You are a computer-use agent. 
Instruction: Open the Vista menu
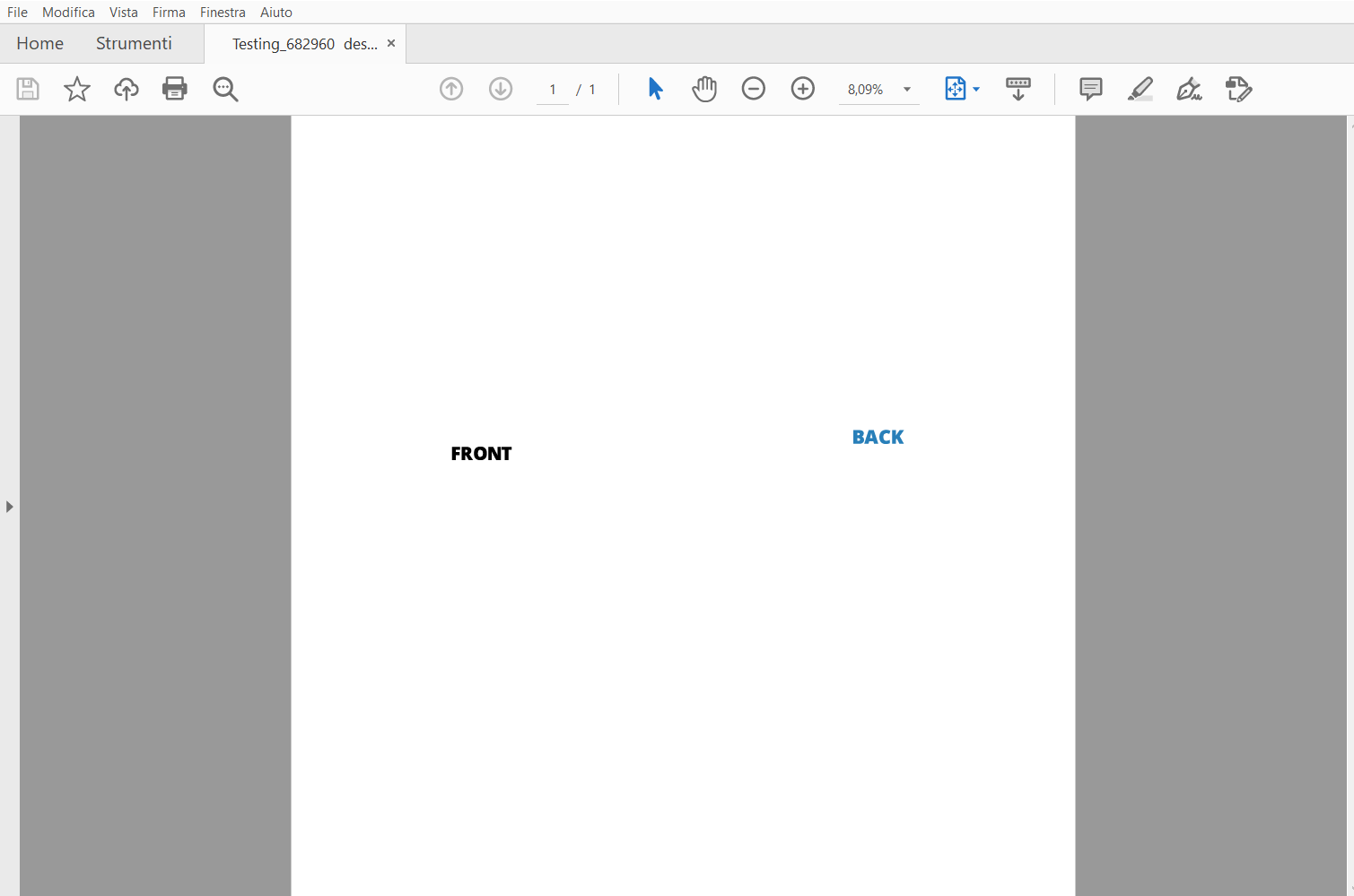tap(124, 13)
